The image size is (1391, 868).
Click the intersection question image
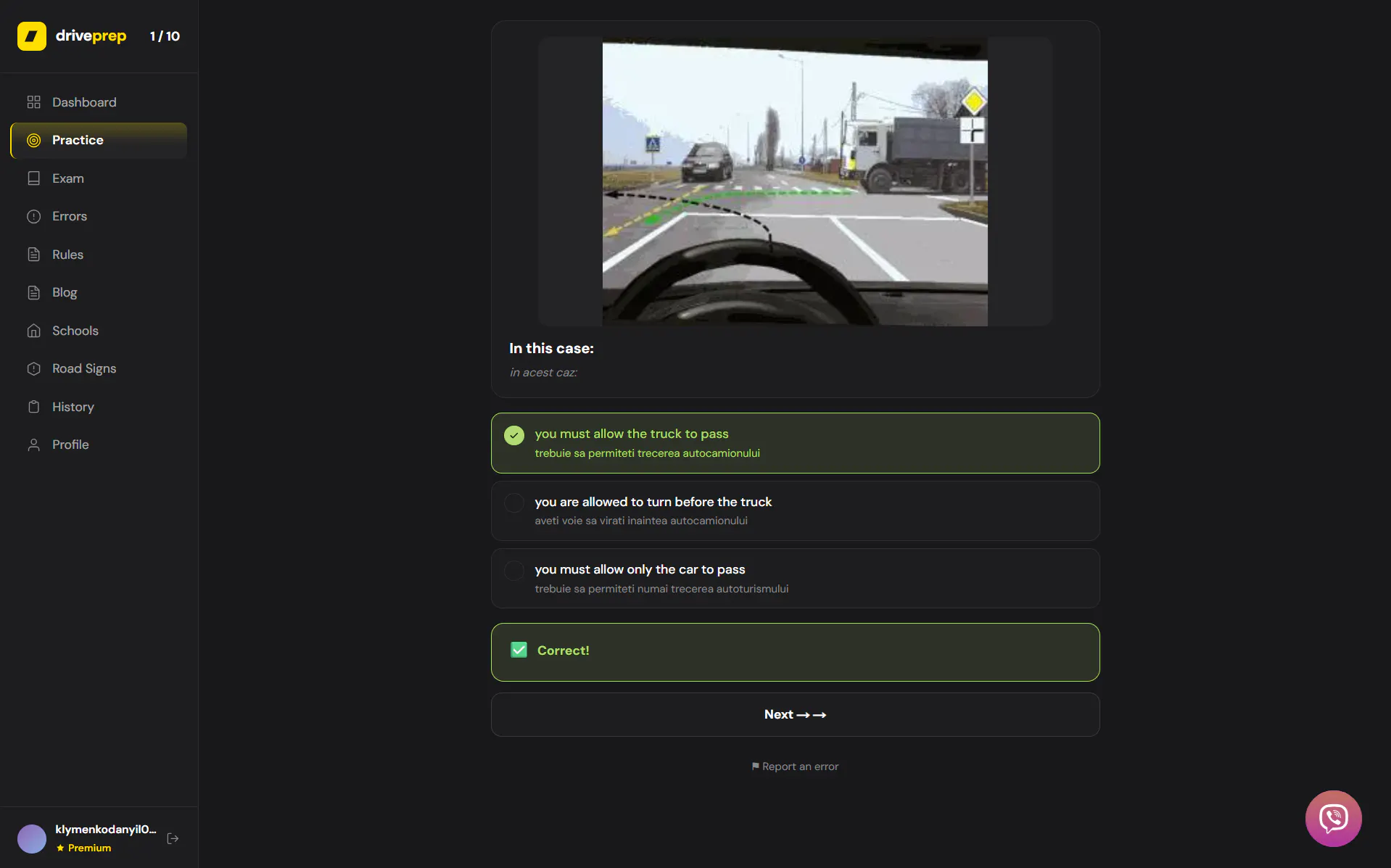point(794,181)
